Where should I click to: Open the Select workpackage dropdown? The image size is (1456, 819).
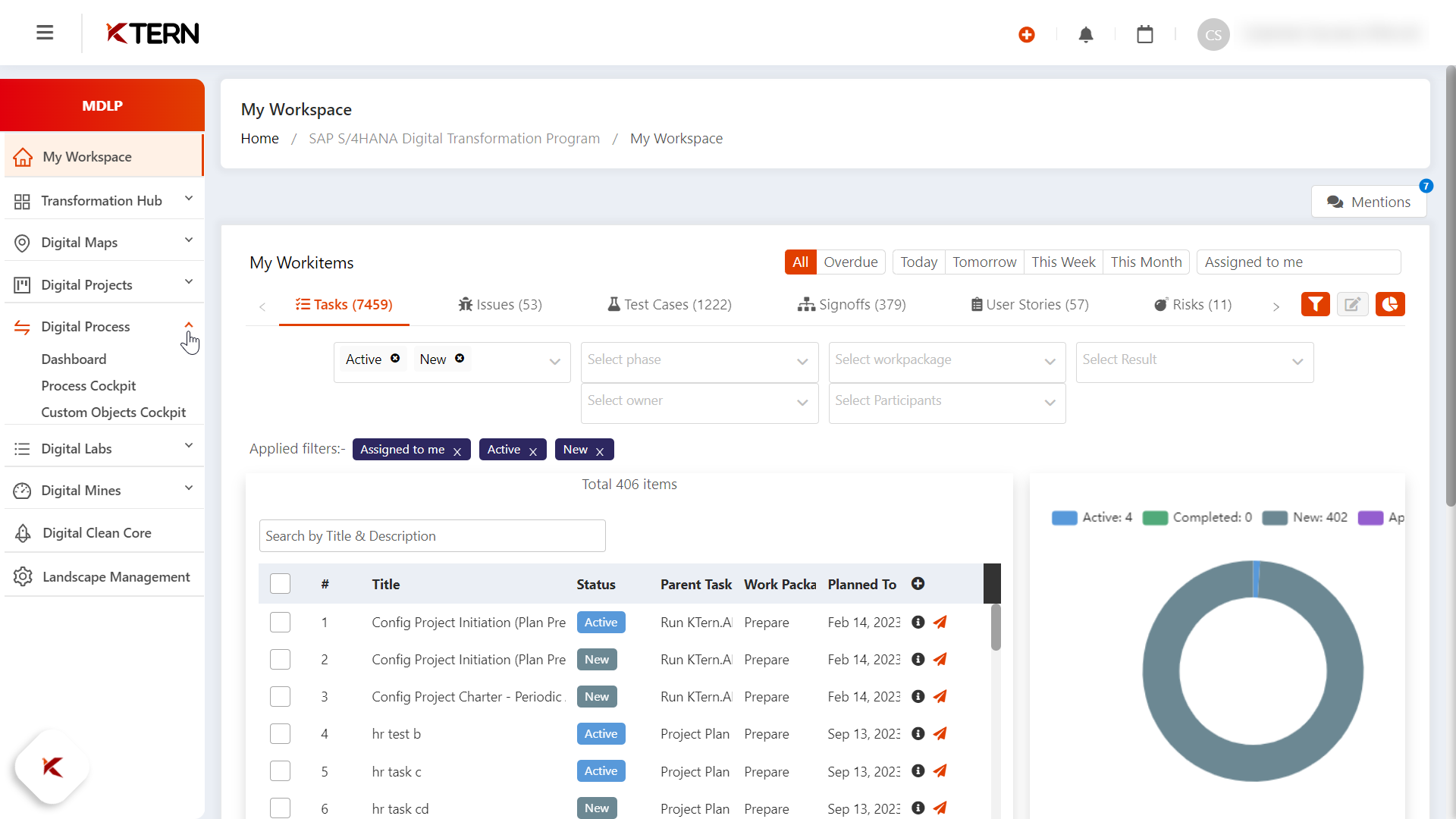click(946, 360)
